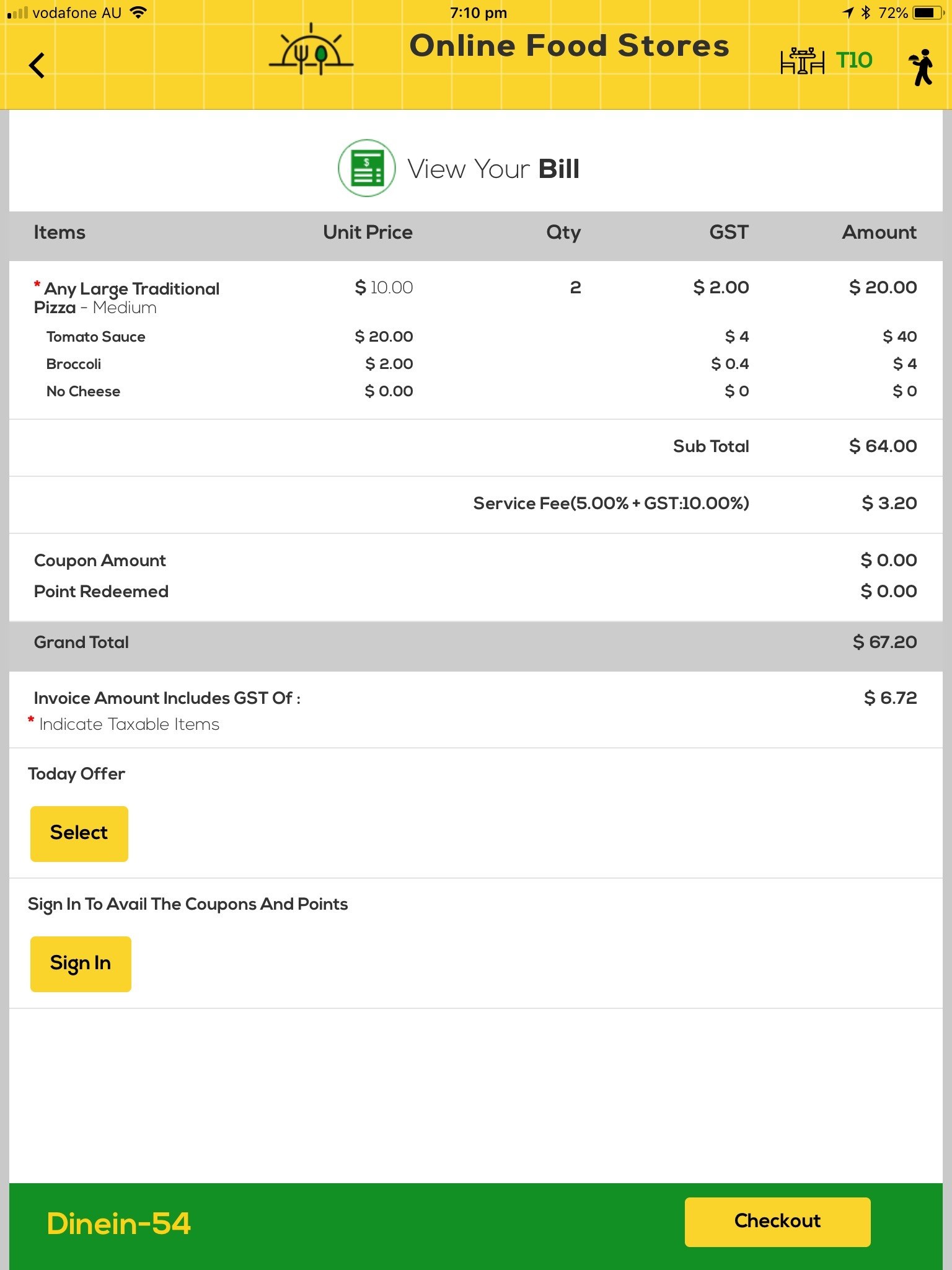The height and width of the screenshot is (1270, 952).
Task: Tap the No Cheese line item
Action: 84,391
